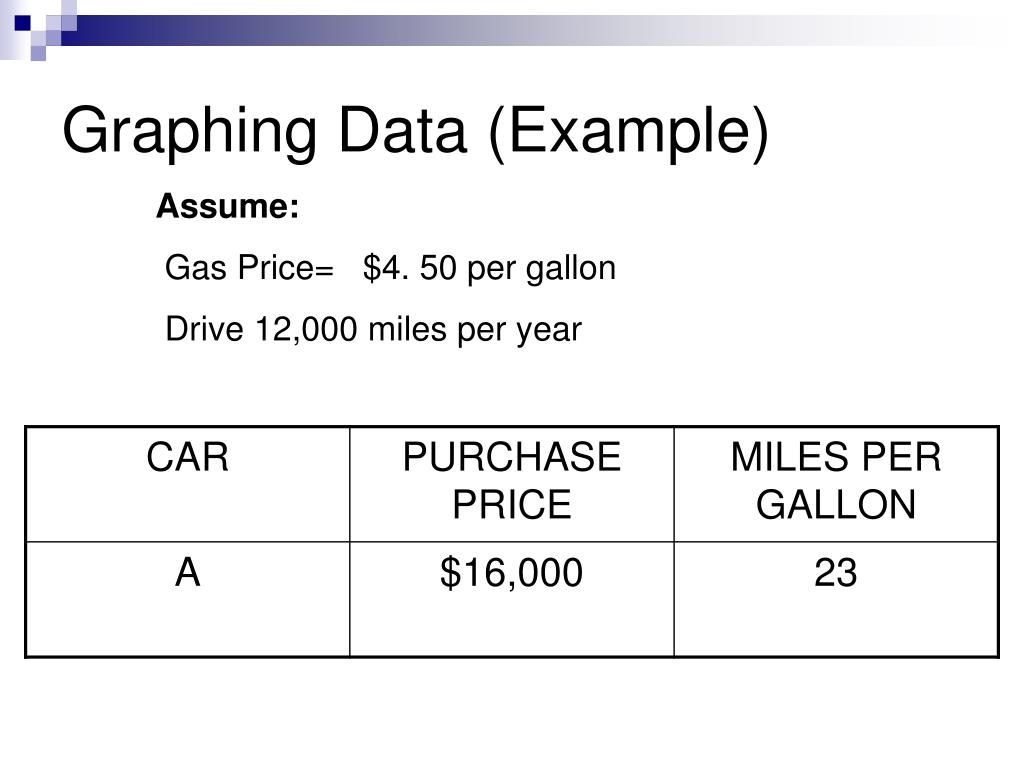Viewport: 1024px width, 768px height.
Task: Click the dark blue square decoration
Action: 22,23
